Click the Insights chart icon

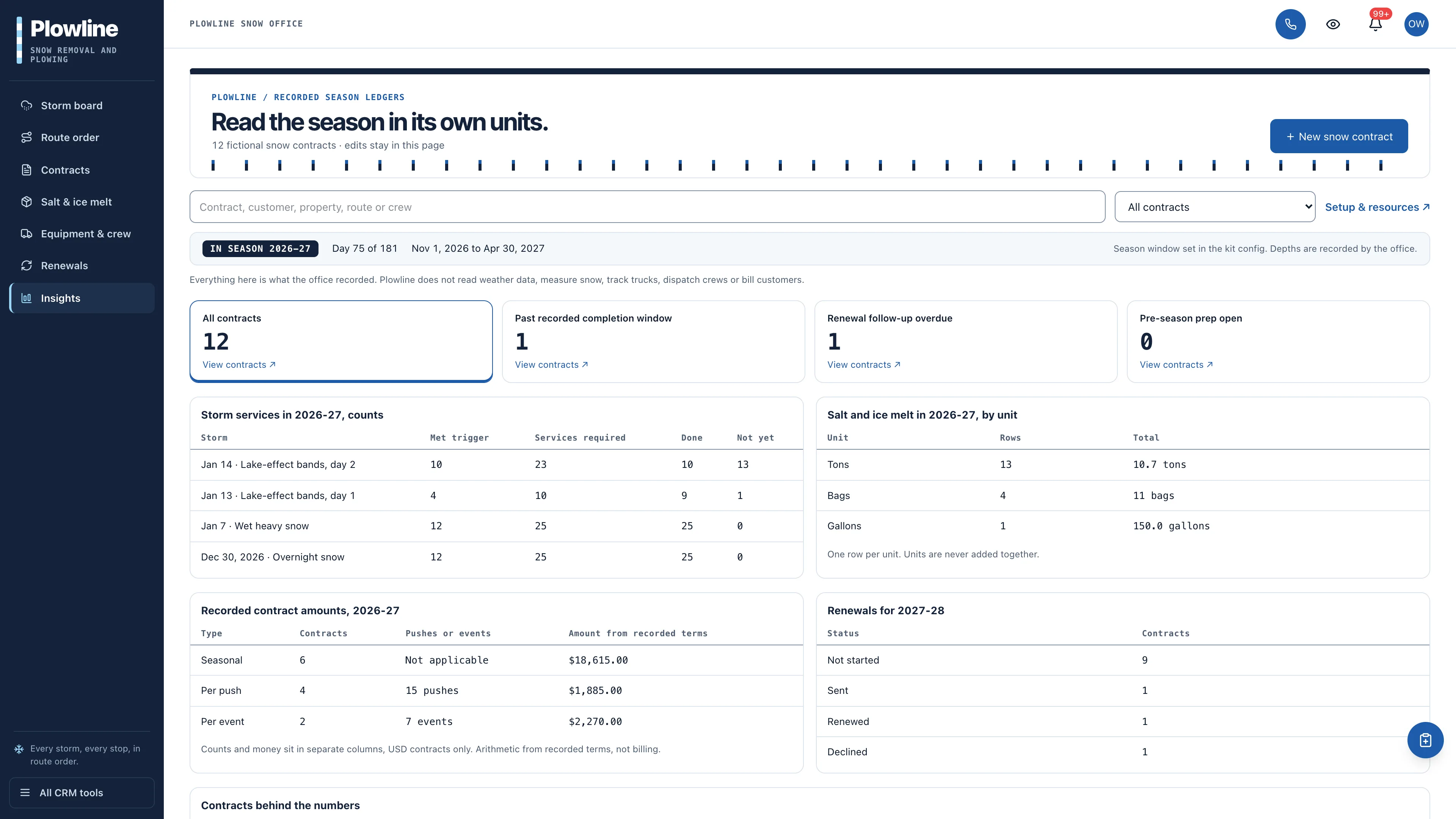27,298
